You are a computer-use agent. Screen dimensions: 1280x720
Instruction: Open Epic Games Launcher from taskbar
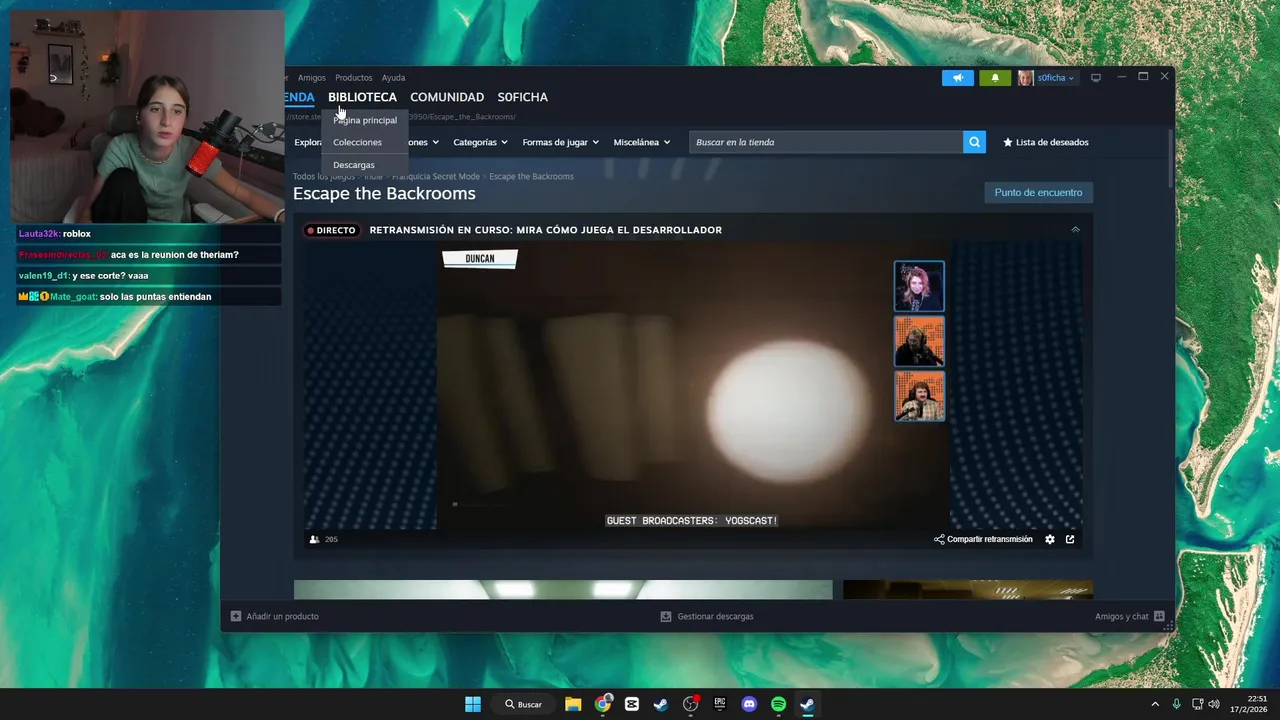720,704
